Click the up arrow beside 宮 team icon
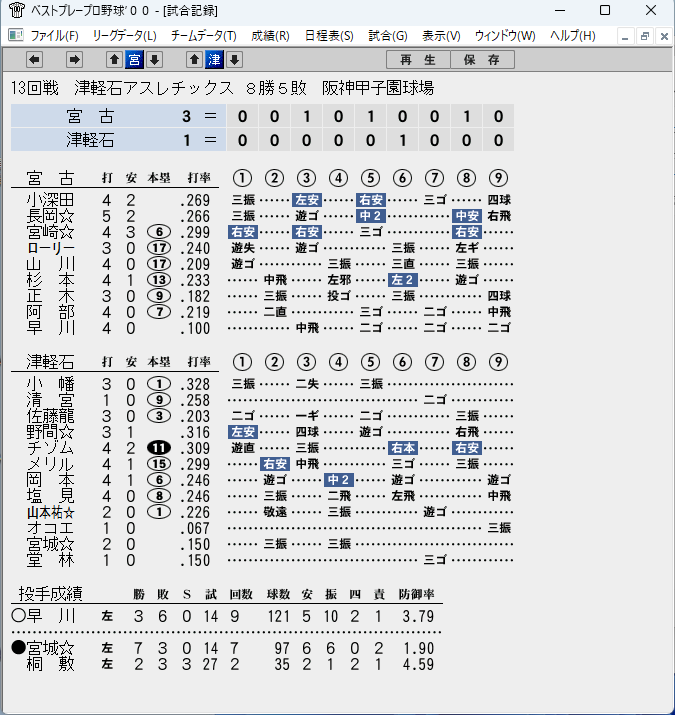This screenshot has height=715, width=675. click(x=114, y=59)
